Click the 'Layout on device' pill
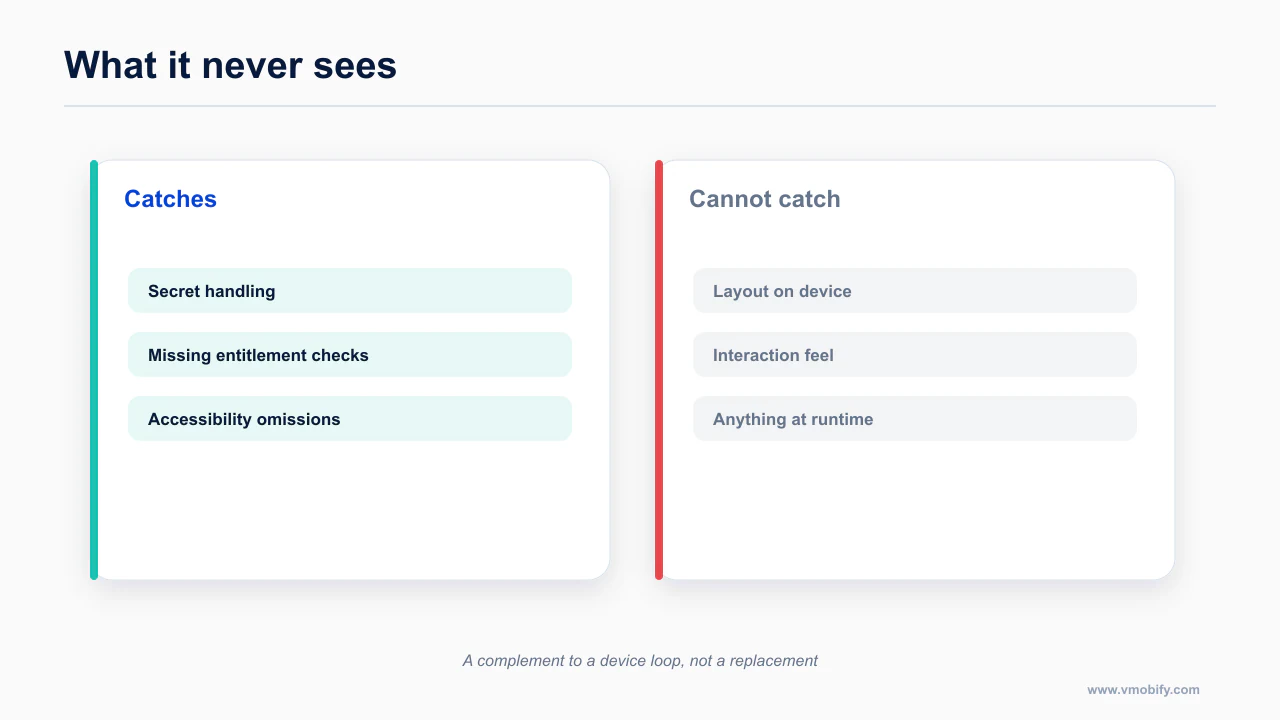The width and height of the screenshot is (1280, 720). pos(915,291)
